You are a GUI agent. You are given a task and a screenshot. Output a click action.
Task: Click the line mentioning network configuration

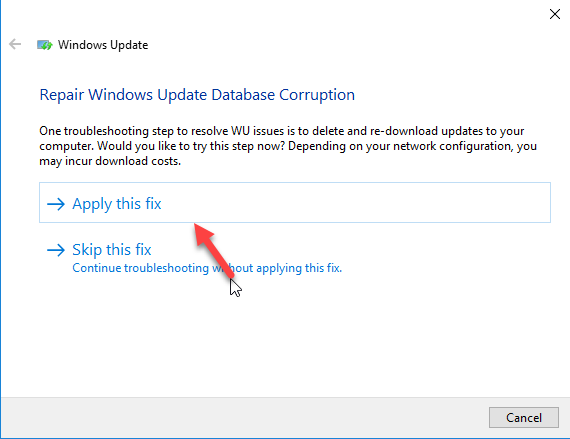click(288, 146)
